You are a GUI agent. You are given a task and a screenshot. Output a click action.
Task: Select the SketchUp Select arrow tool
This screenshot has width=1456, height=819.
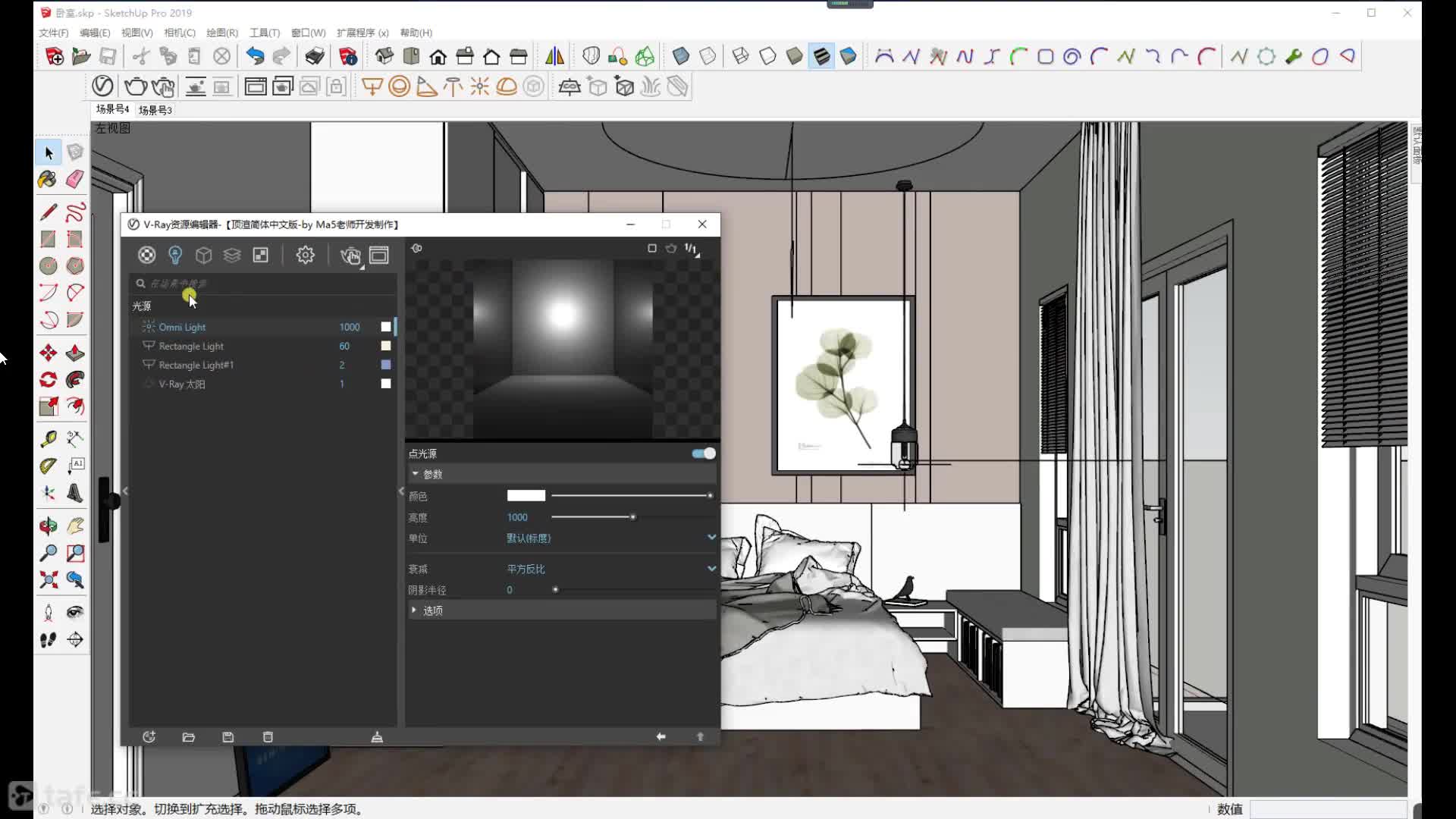pyautogui.click(x=49, y=152)
